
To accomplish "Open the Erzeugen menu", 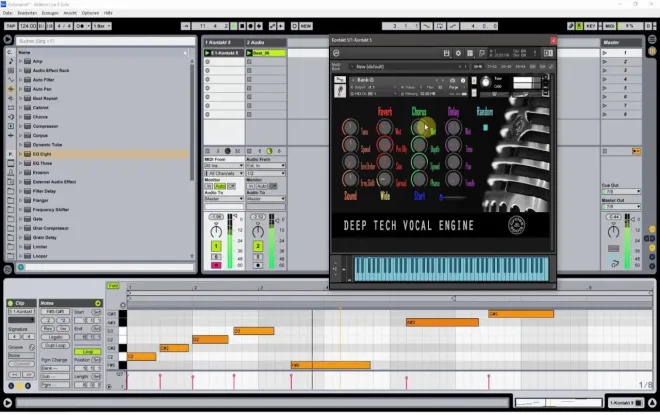I will tap(50, 13).
